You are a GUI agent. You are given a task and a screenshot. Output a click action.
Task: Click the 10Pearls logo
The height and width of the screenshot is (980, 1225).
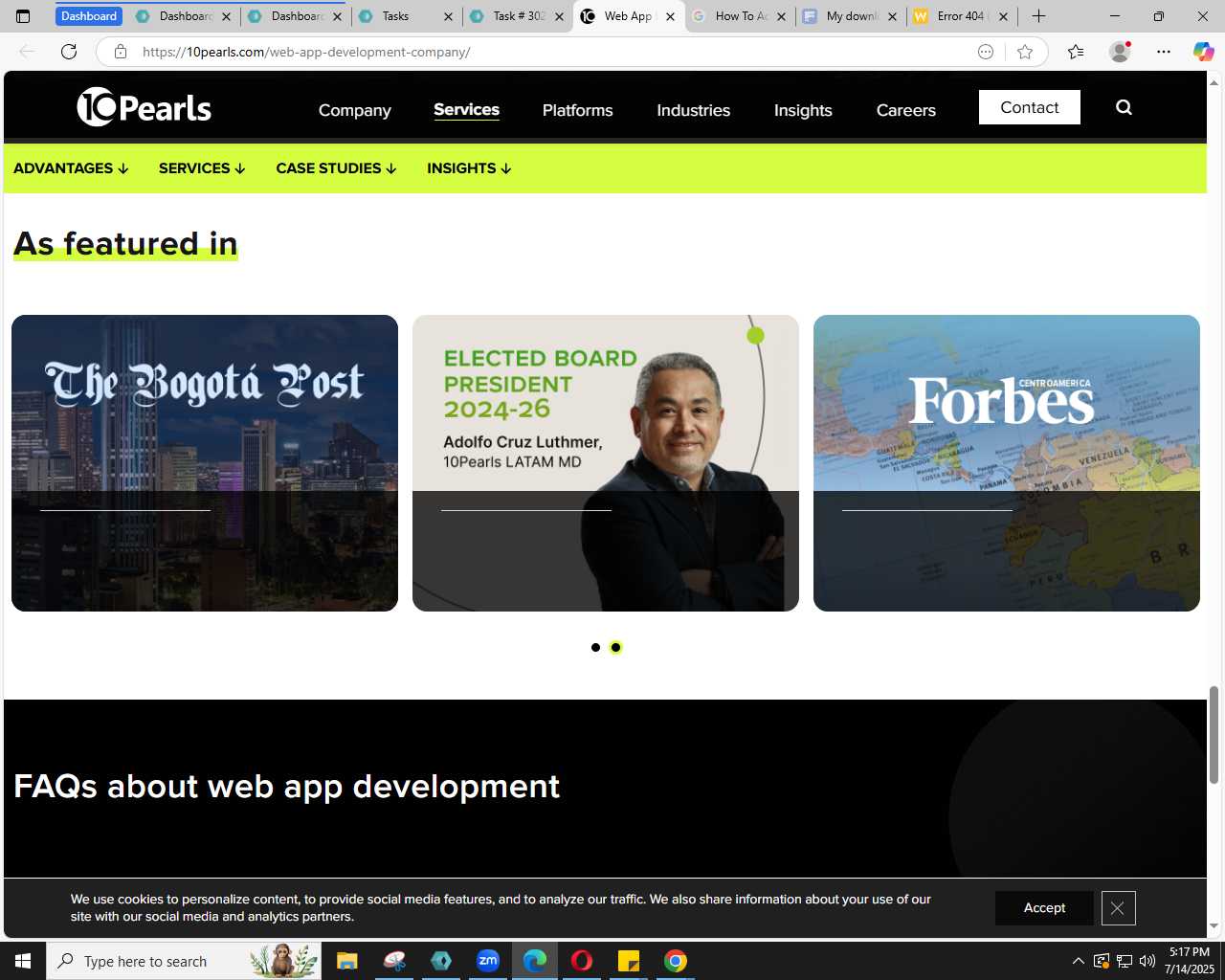[144, 107]
